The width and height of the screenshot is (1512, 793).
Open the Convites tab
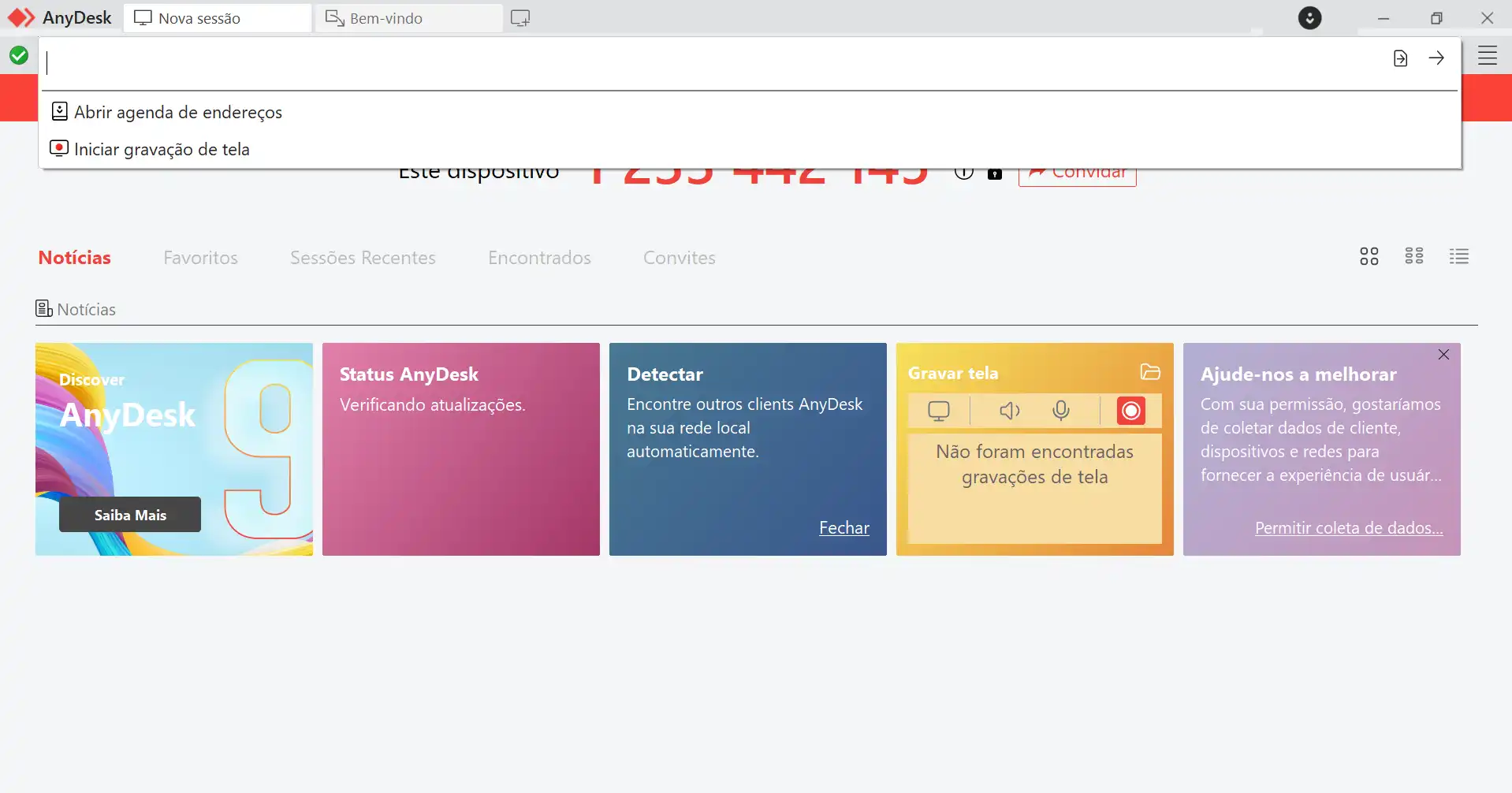tap(680, 258)
